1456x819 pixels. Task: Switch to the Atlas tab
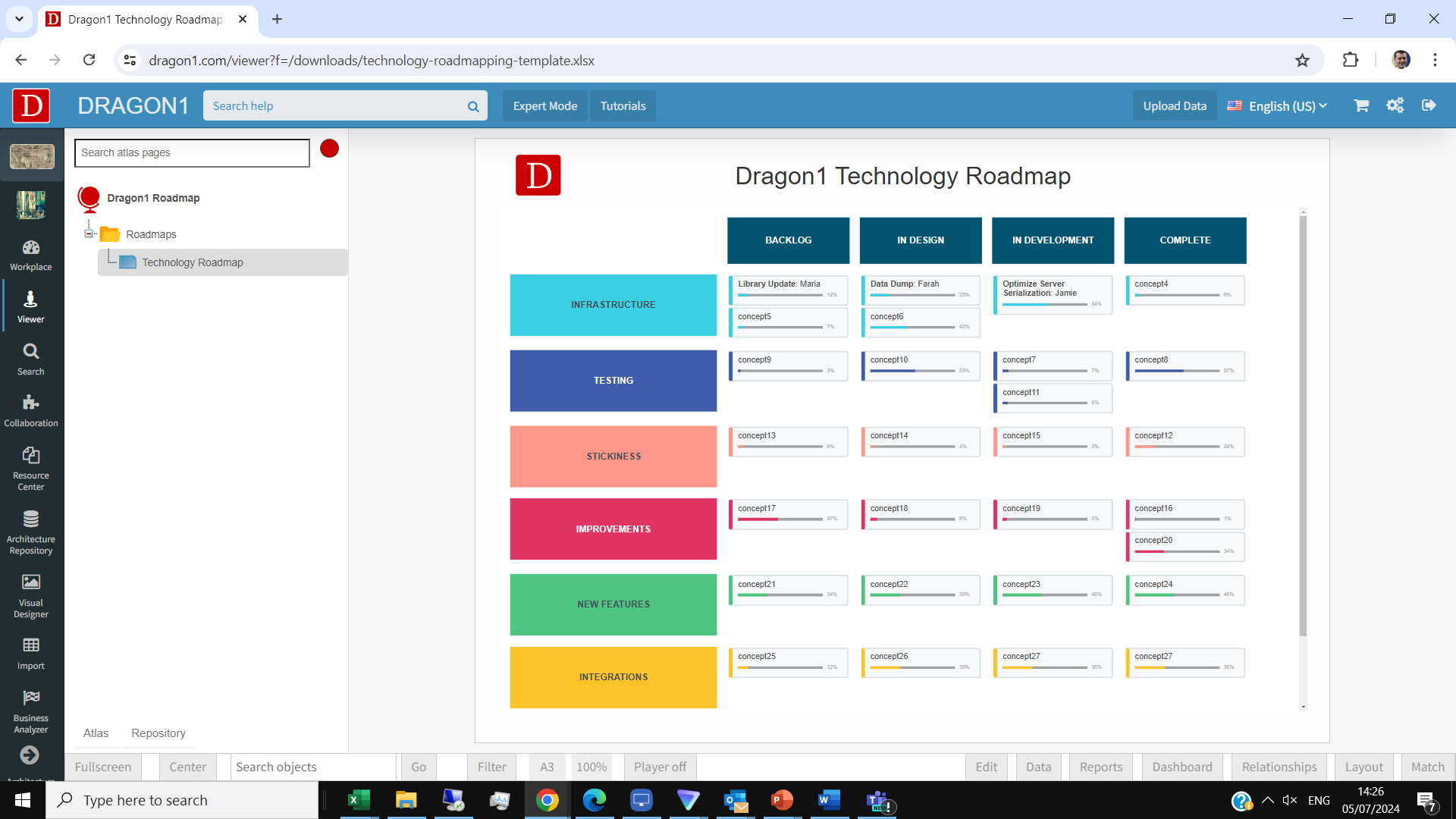click(x=96, y=733)
